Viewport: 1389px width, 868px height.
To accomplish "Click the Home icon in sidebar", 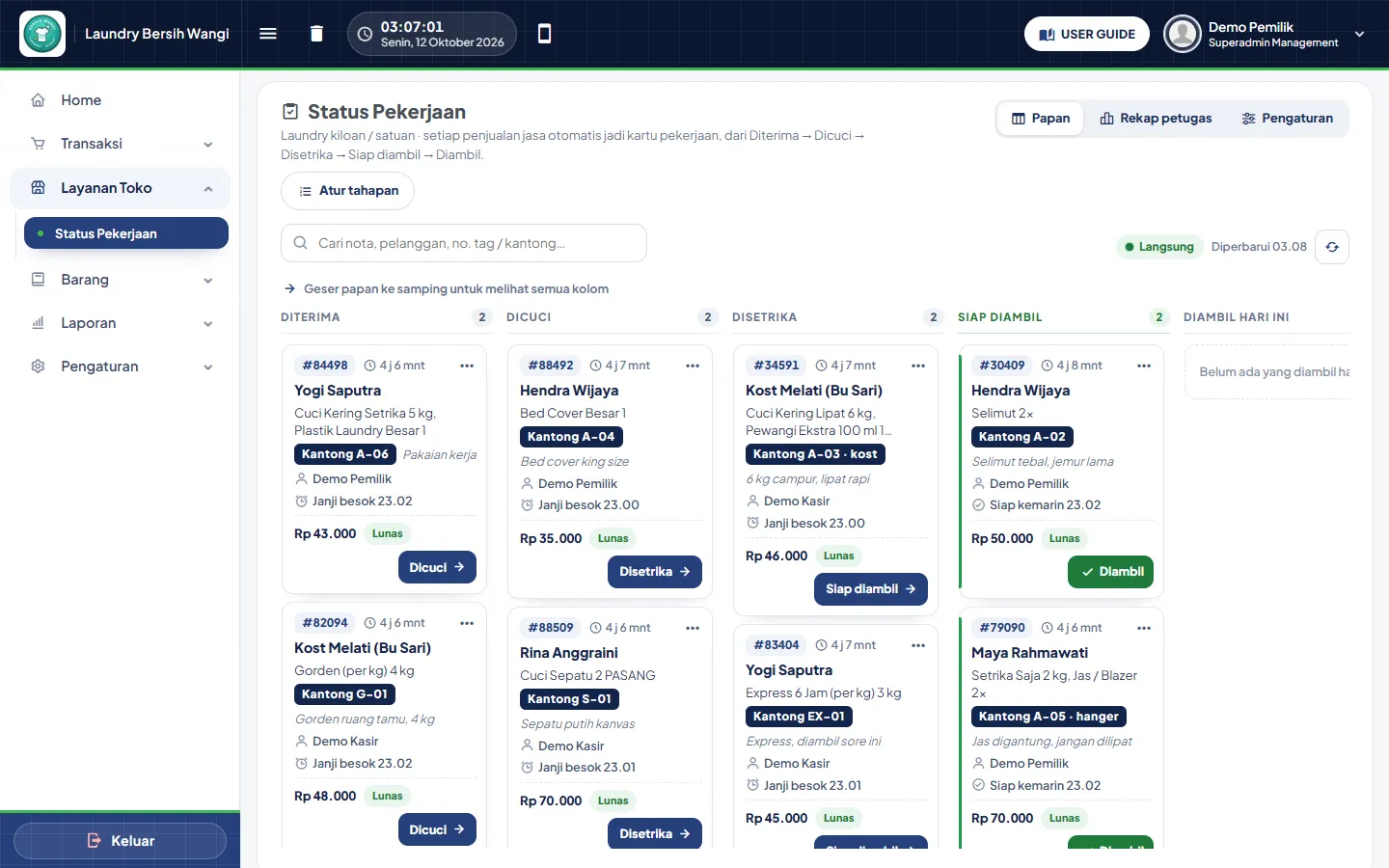I will point(39,100).
